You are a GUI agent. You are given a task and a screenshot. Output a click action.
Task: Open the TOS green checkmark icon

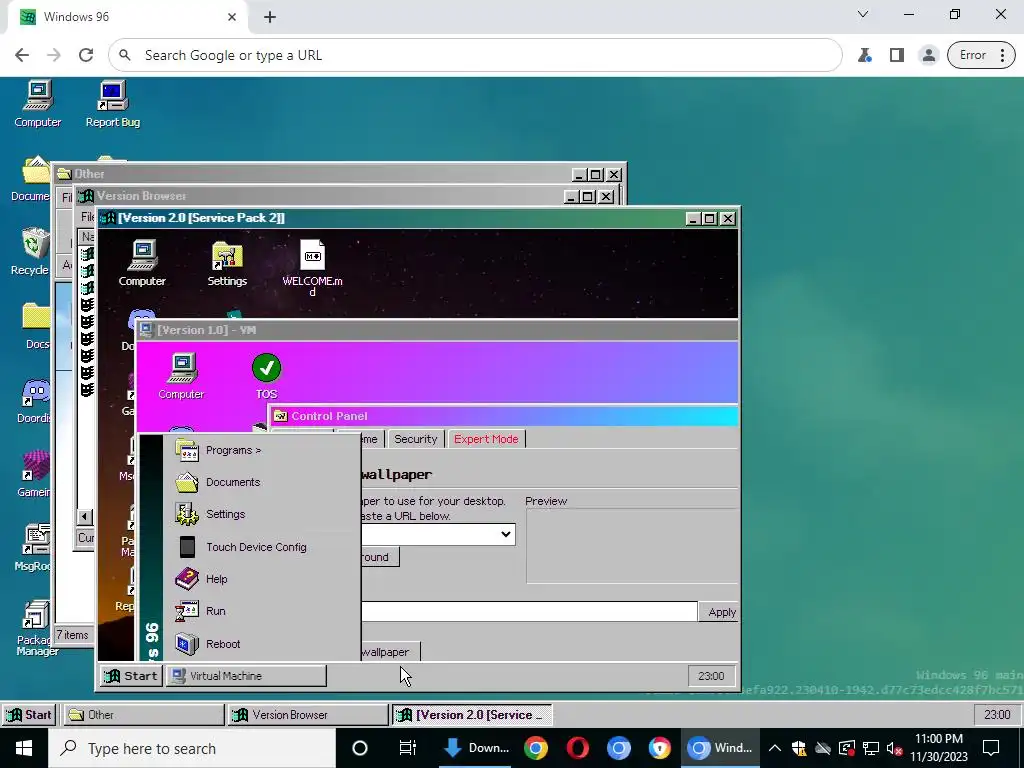coord(266,376)
